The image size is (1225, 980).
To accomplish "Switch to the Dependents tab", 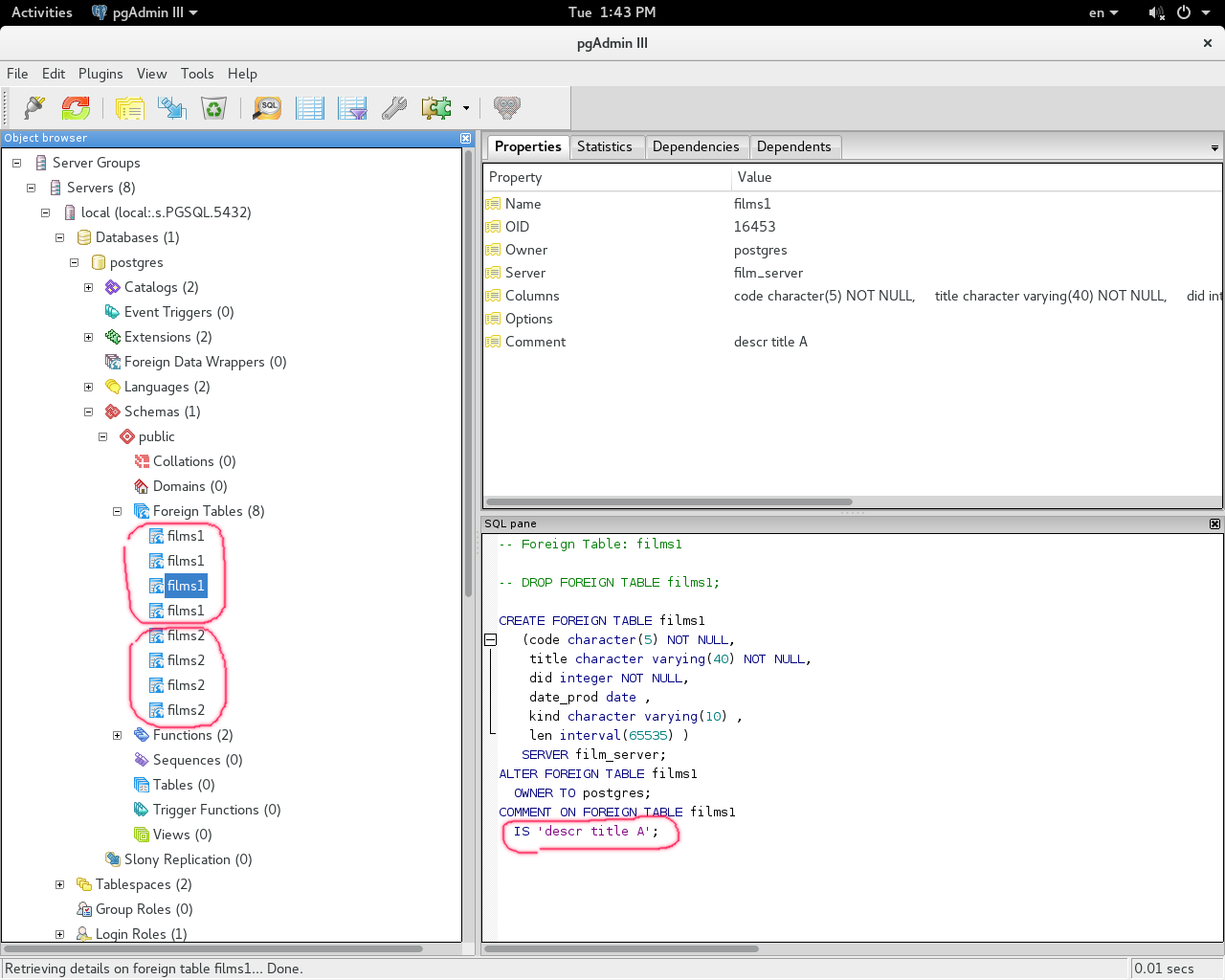I will [x=793, y=146].
